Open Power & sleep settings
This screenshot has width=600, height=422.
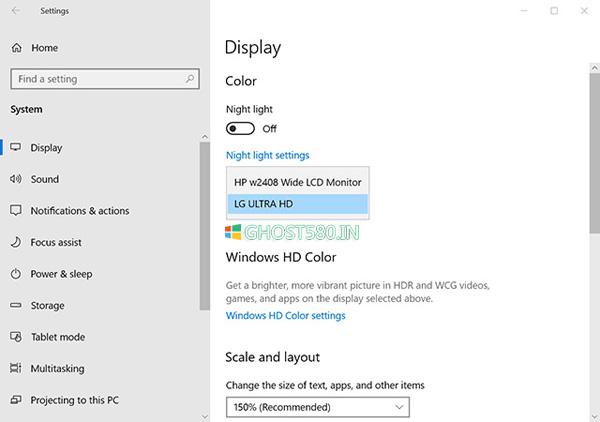click(61, 274)
